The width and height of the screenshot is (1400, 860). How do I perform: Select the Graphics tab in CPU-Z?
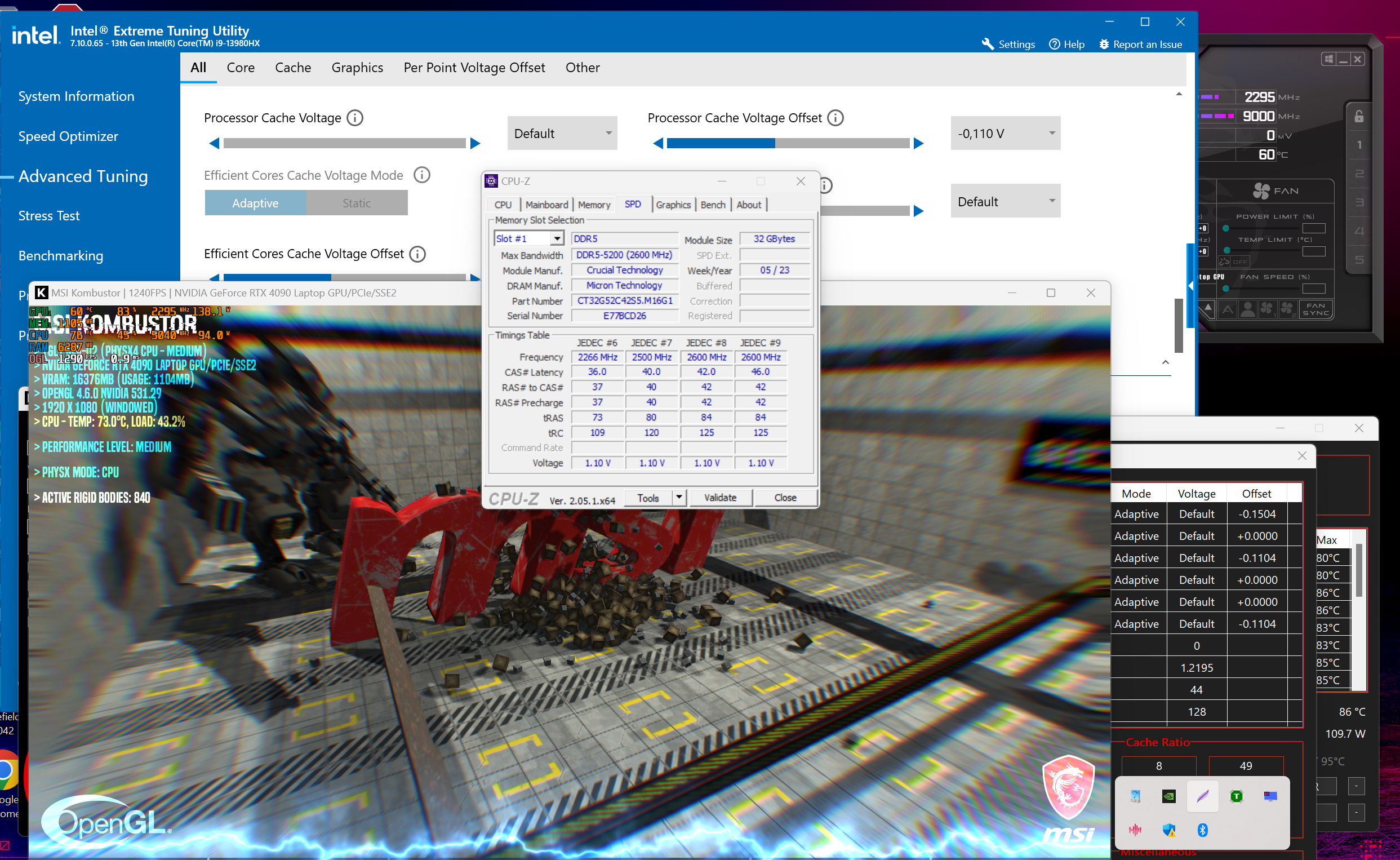click(x=671, y=205)
